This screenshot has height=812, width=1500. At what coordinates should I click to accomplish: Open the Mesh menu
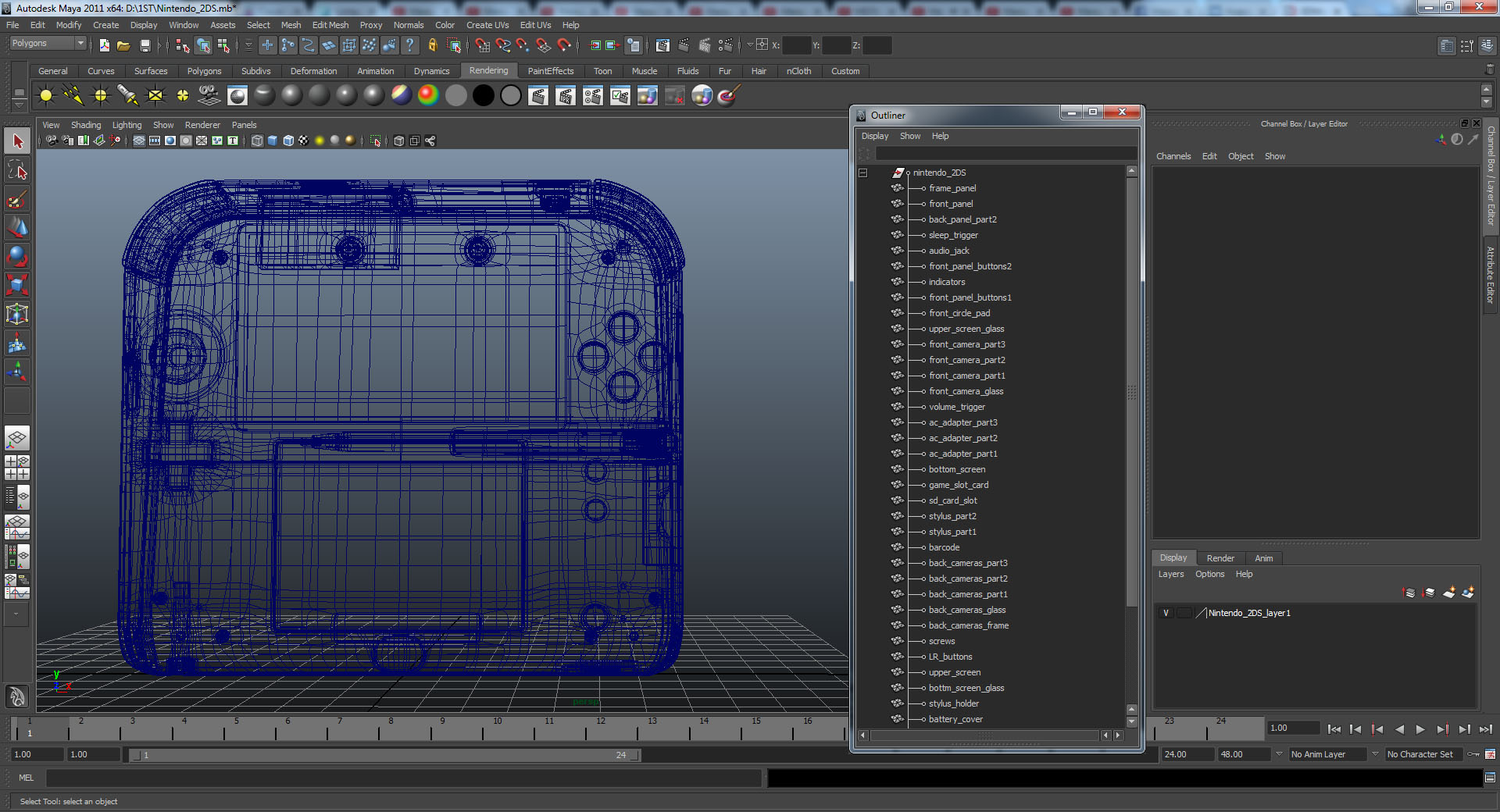click(291, 25)
